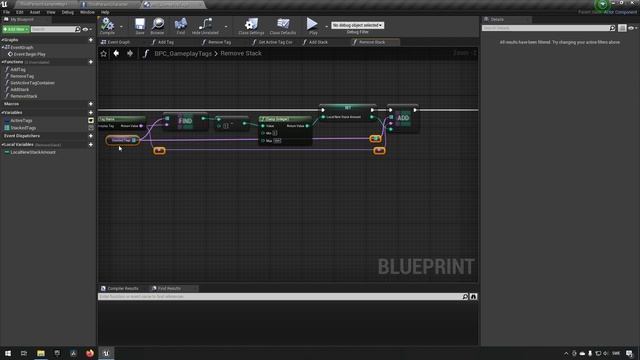640x360 pixels.
Task: Click the BPC_GameplayTags breadcrumb link
Action: click(x=183, y=53)
